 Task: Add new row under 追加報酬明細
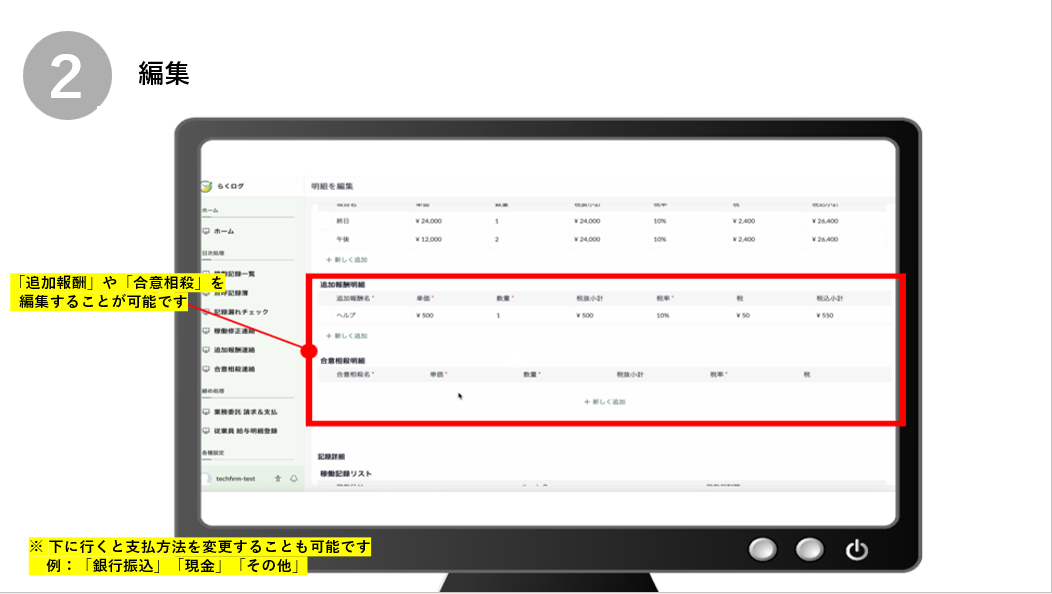[347, 336]
